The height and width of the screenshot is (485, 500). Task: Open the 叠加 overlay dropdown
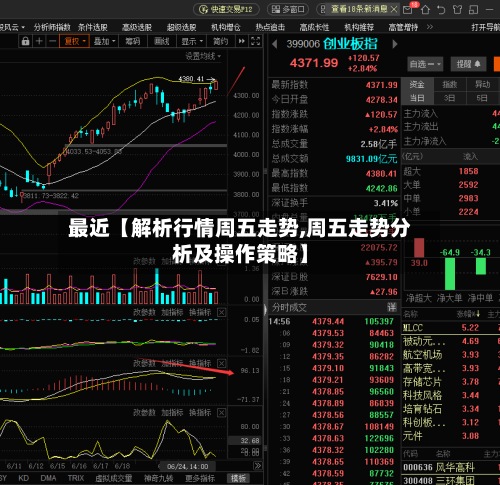[x=104, y=41]
